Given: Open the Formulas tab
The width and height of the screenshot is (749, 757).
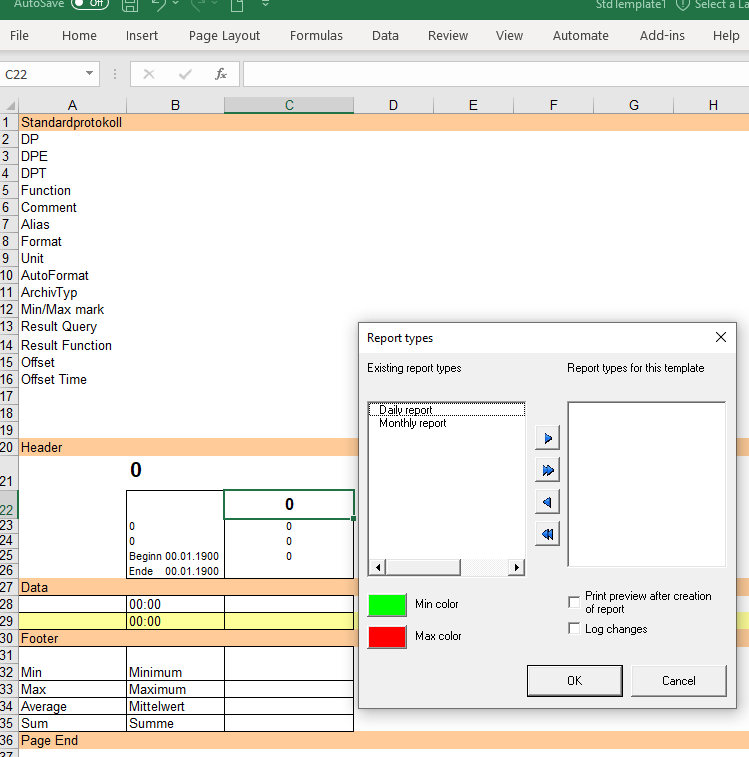Looking at the screenshot, I should tap(316, 35).
